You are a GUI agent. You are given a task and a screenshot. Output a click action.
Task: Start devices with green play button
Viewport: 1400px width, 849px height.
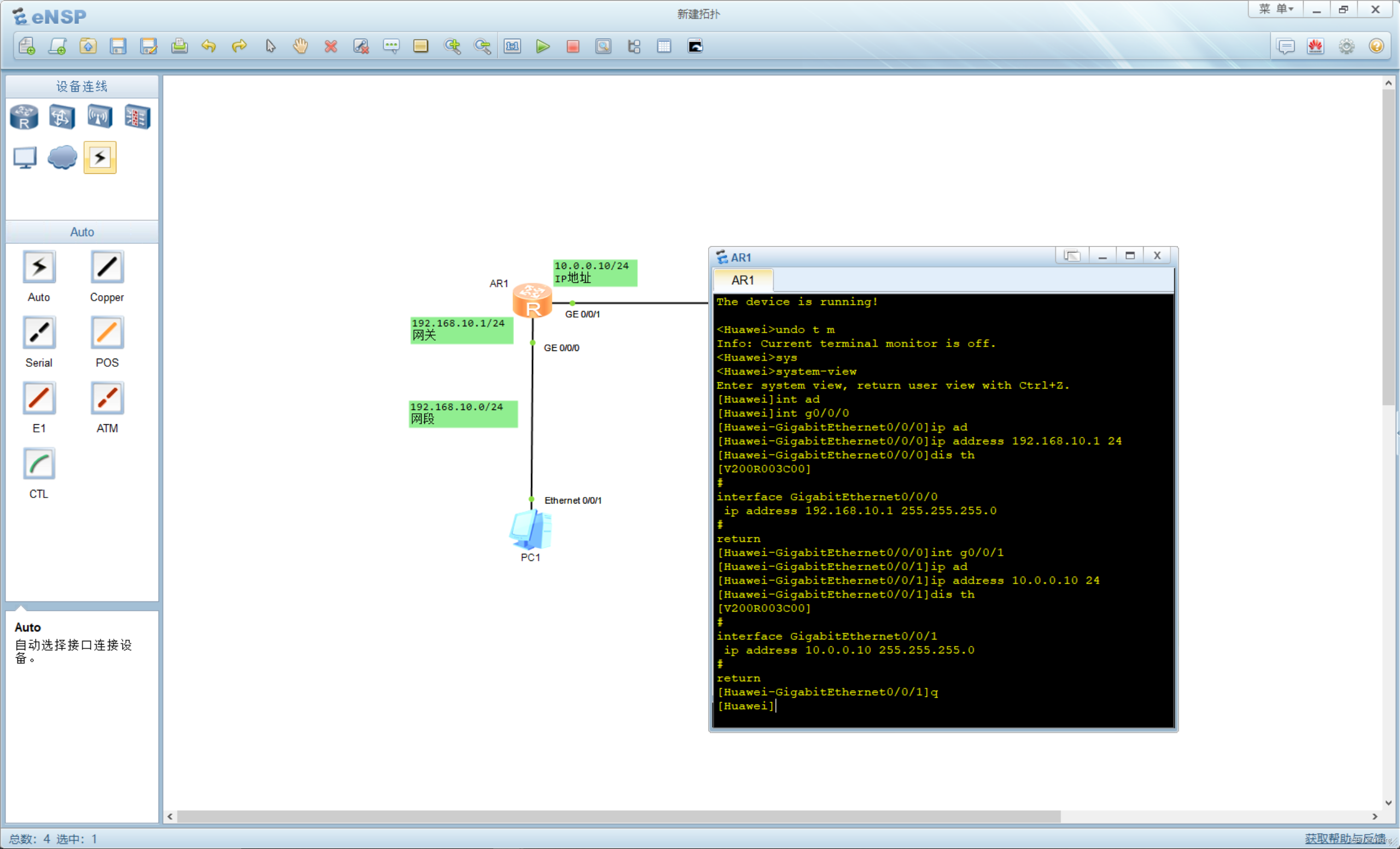point(542,46)
